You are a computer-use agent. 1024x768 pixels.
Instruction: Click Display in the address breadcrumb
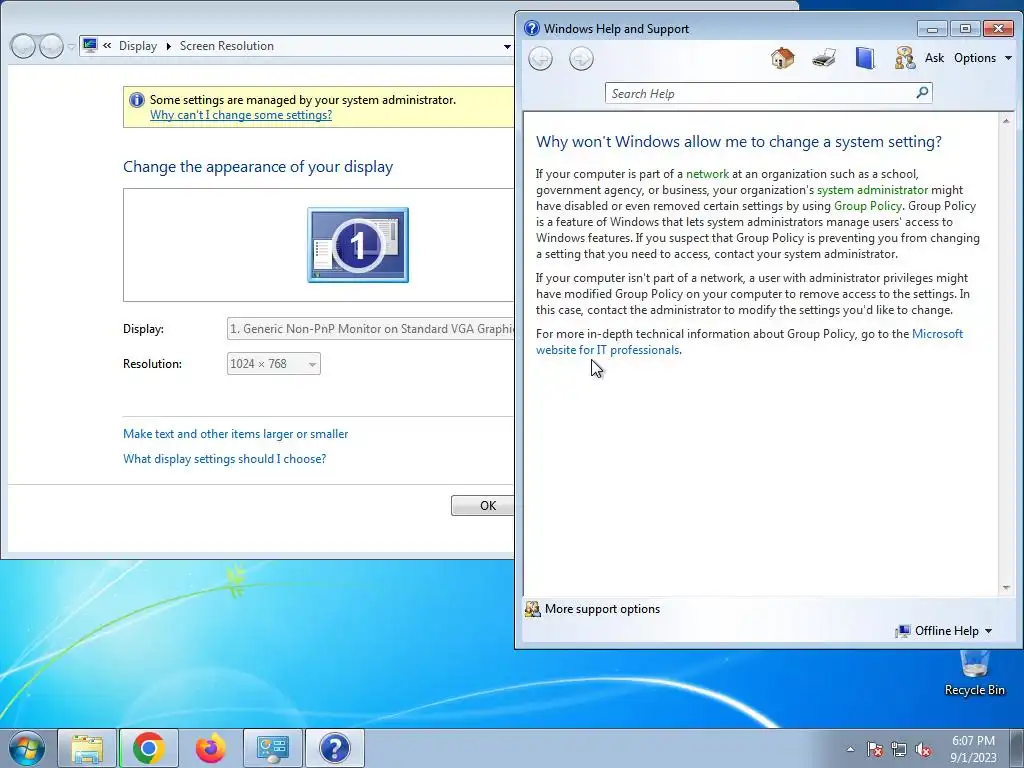(x=138, y=46)
